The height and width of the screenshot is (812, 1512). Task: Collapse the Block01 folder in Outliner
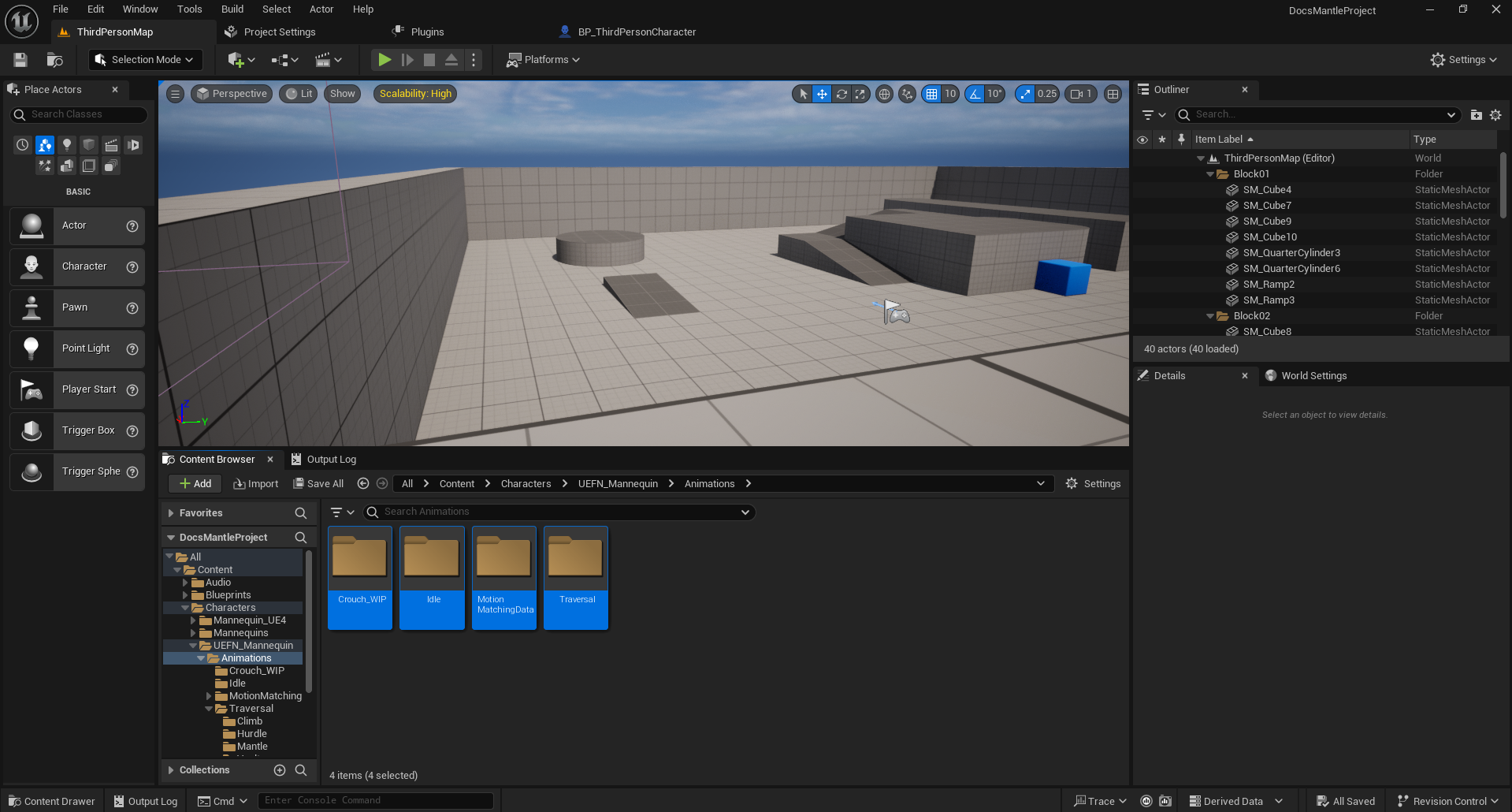coord(1210,174)
